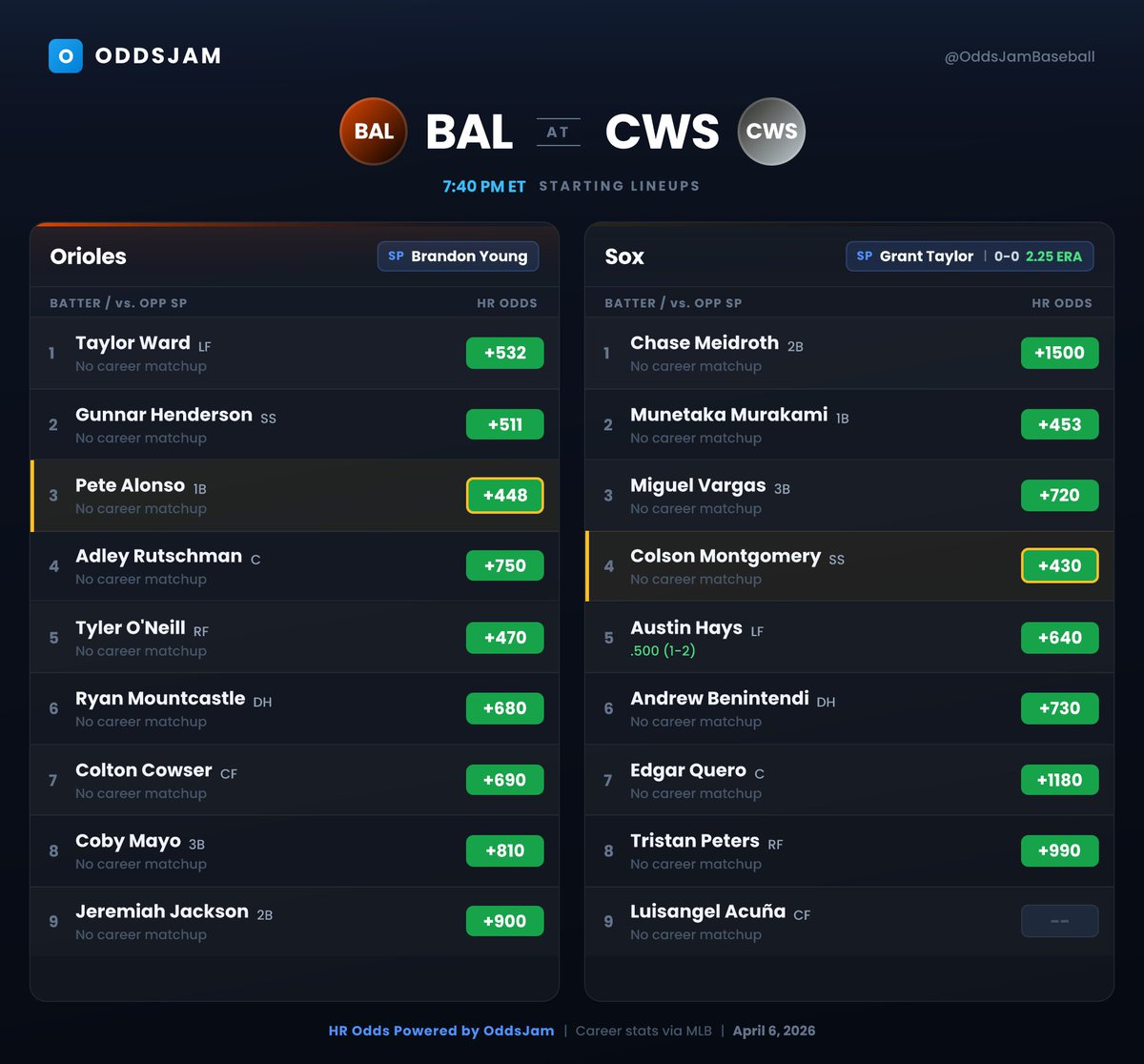The image size is (1144, 1064).
Task: Click the 7:40 PM ET start time
Action: [482, 186]
